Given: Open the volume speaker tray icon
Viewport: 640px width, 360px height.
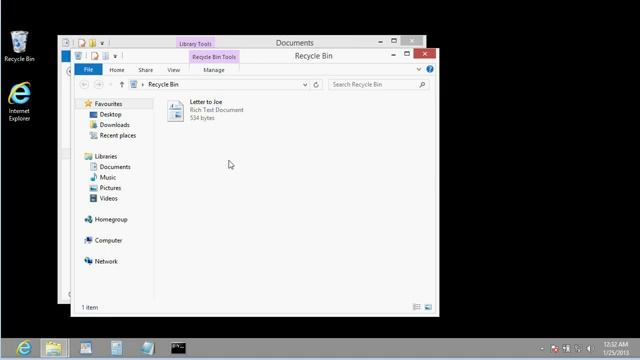Looking at the screenshot, I should (x=589, y=349).
